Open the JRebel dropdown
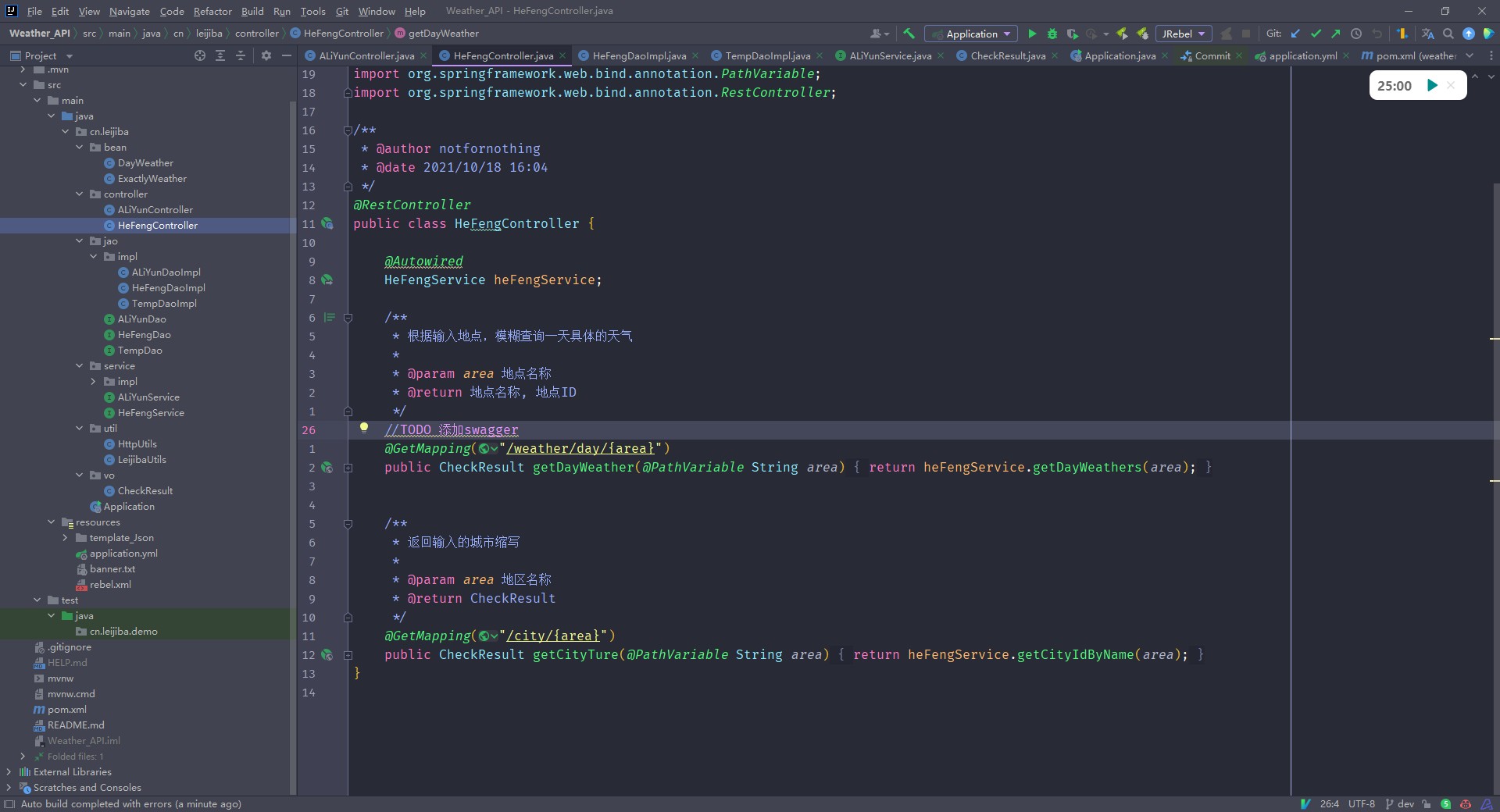Image resolution: width=1500 pixels, height=812 pixels. [x=1183, y=34]
